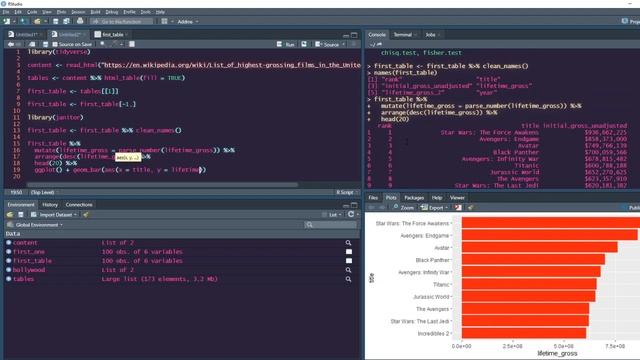The width and height of the screenshot is (640, 360).
Task: Open the Session menu
Action: click(x=78, y=12)
